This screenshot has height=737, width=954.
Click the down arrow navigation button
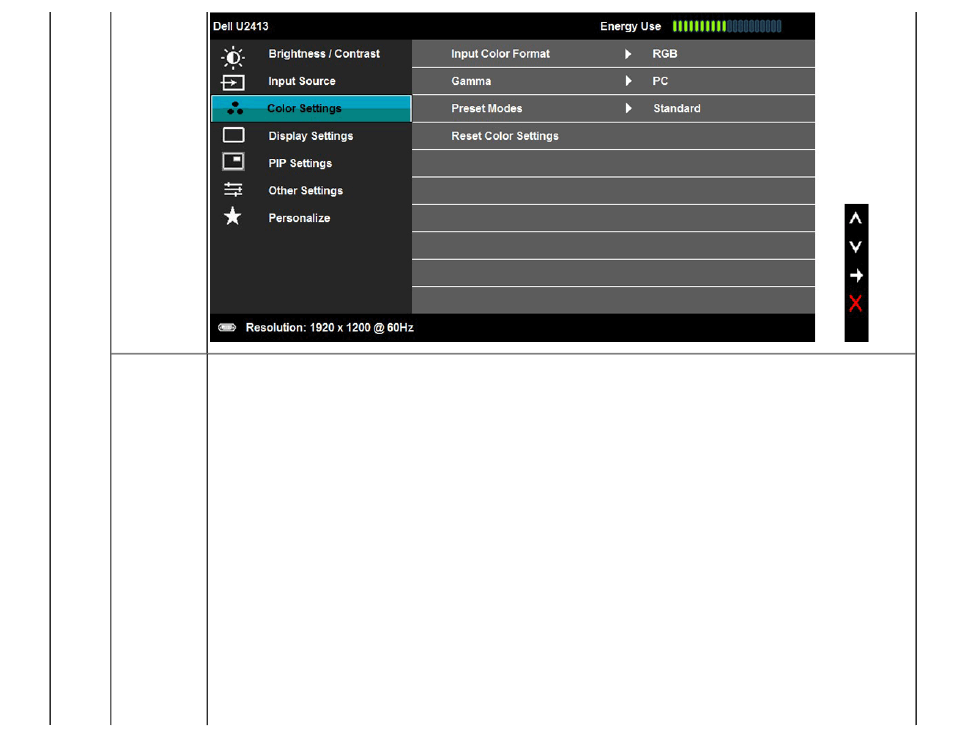point(855,246)
